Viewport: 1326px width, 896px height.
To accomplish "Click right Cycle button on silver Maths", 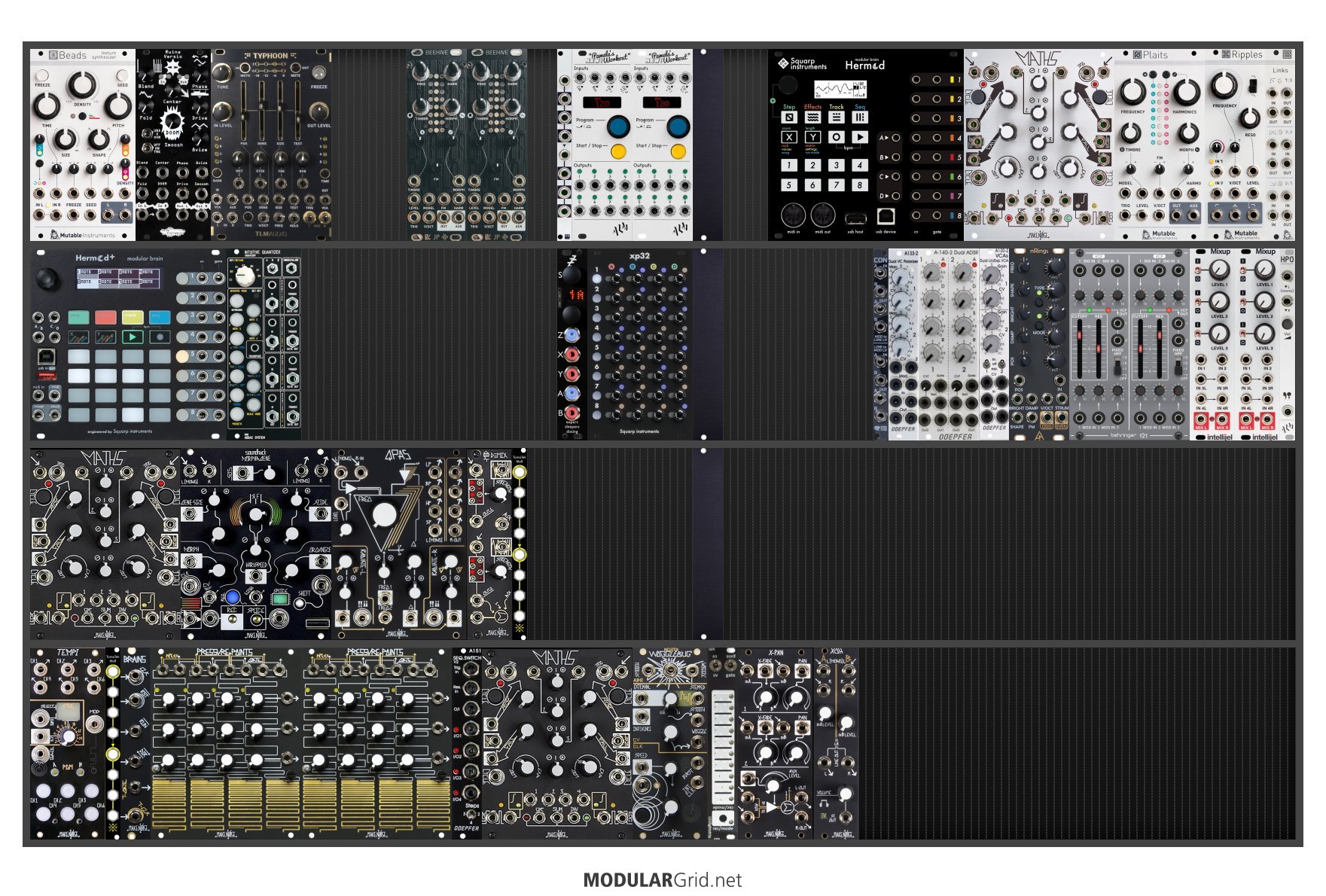I will coord(1099,98).
